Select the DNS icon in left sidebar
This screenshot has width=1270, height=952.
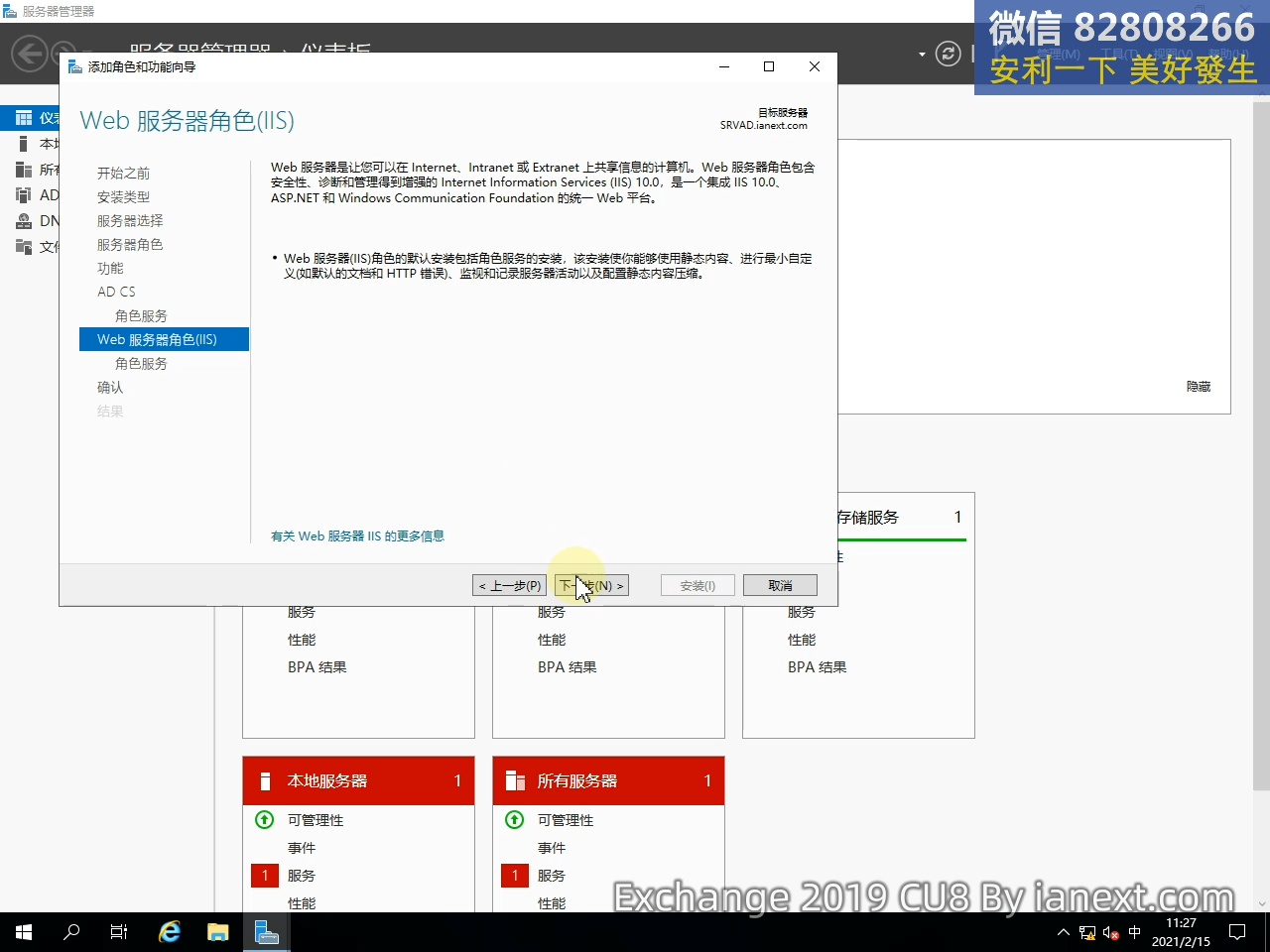[24, 221]
